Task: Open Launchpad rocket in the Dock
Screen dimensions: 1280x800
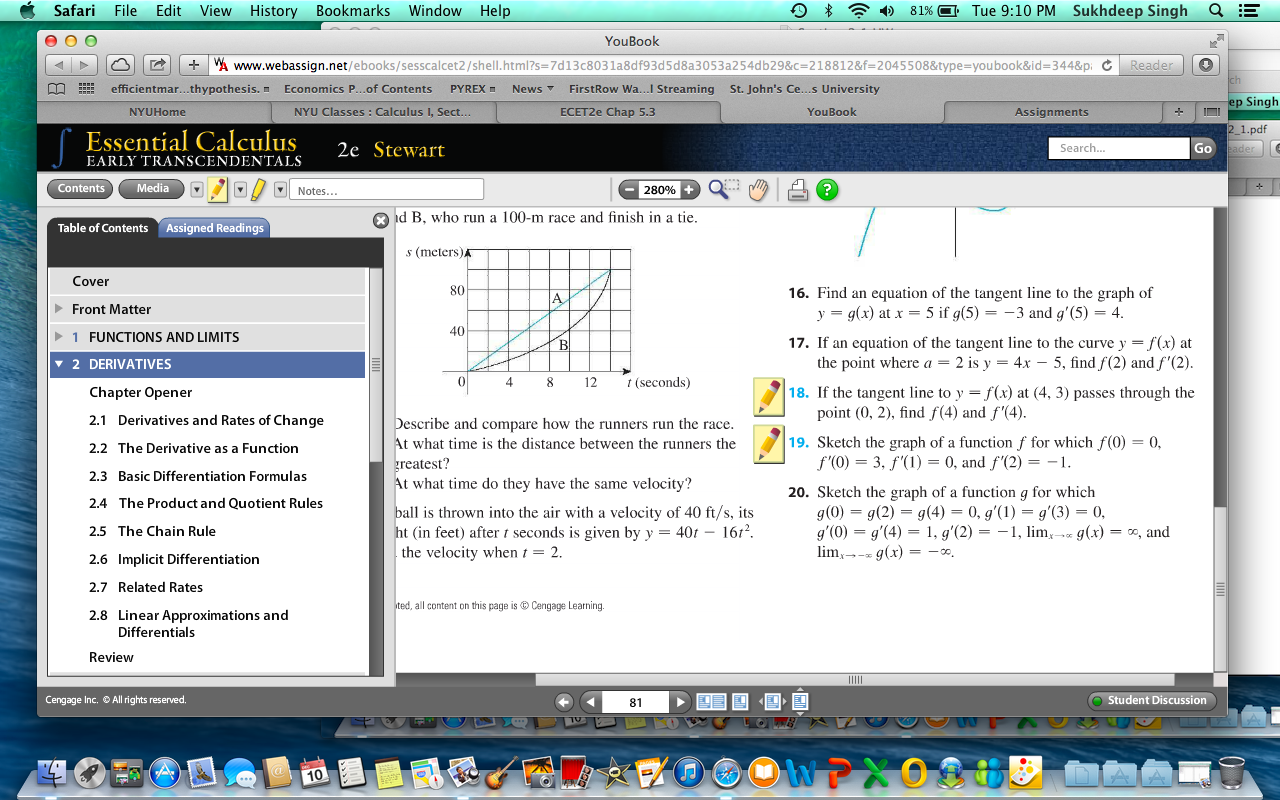Action: point(90,771)
